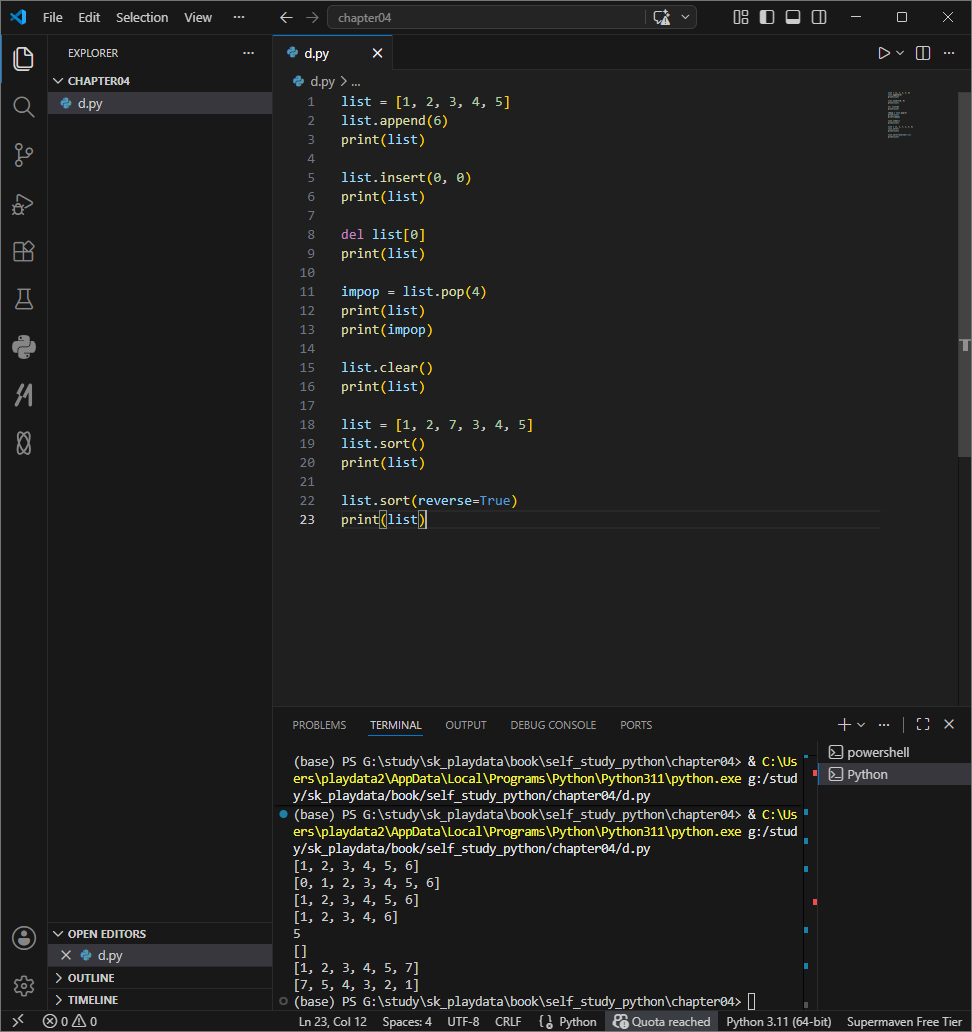Open the Supermaven sidebar icon
972x1032 pixels.
[x=24, y=395]
